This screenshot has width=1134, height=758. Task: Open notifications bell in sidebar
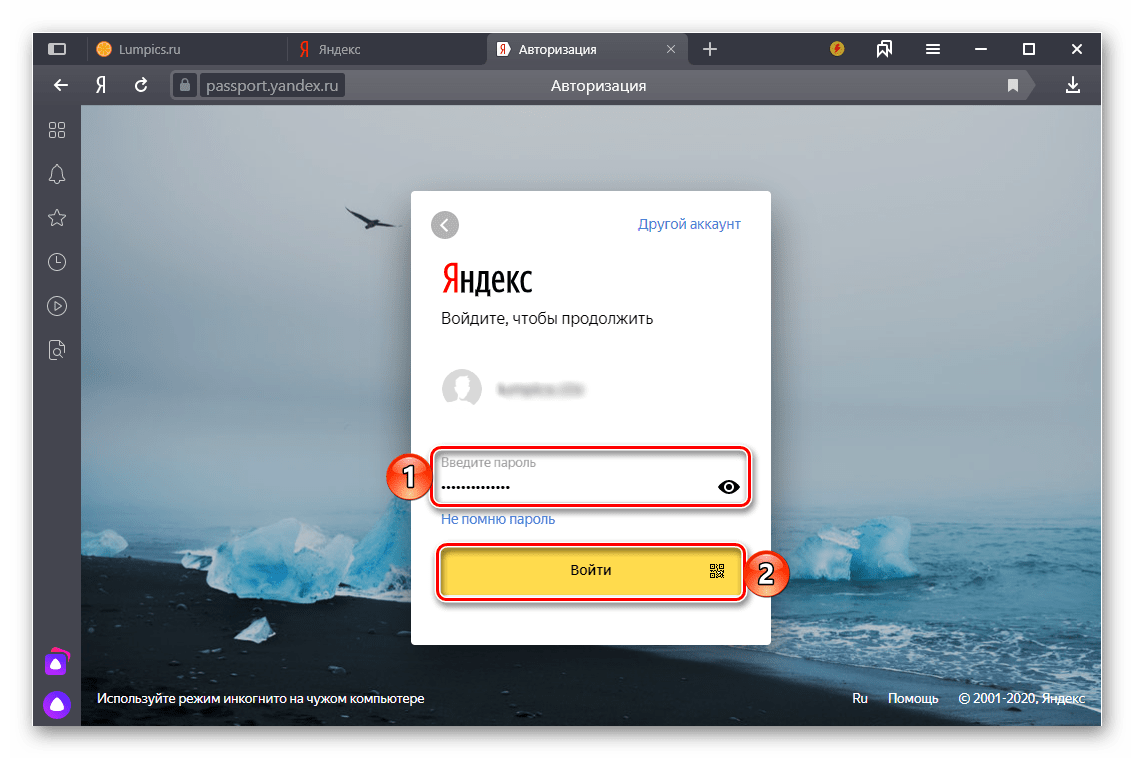[x=57, y=174]
